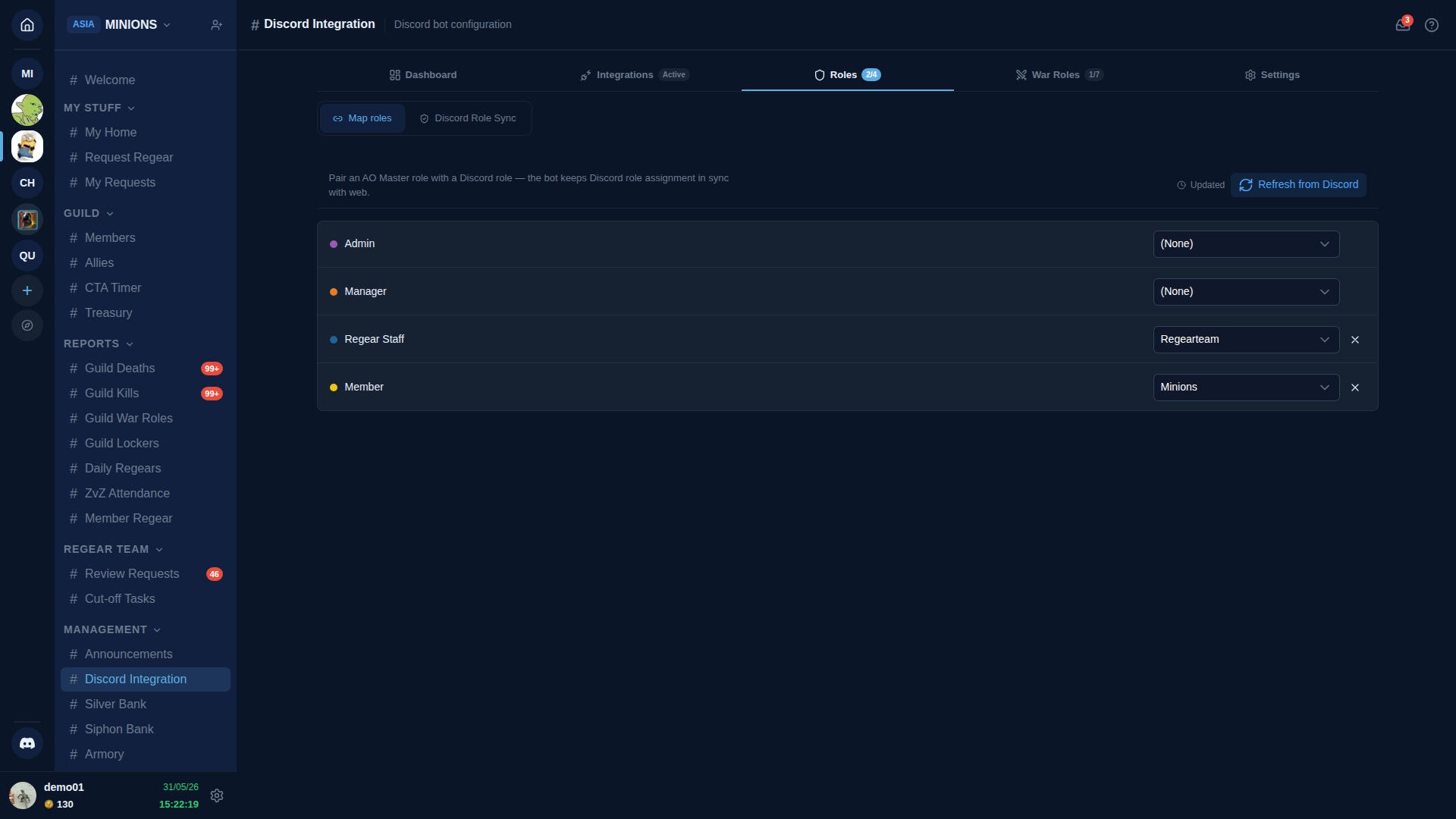The image size is (1456, 819).
Task: Switch to the Integrations tab
Action: [635, 75]
